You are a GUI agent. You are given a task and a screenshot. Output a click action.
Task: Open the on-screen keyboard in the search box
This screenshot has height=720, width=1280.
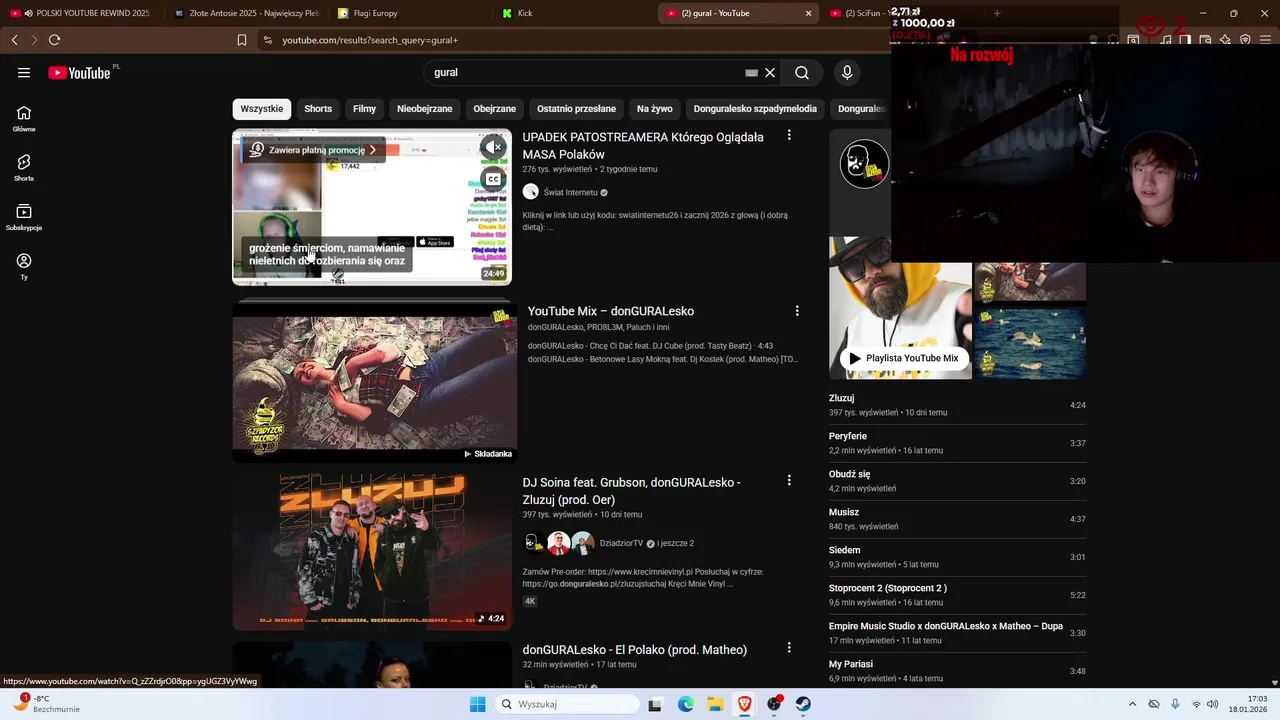[x=751, y=73]
